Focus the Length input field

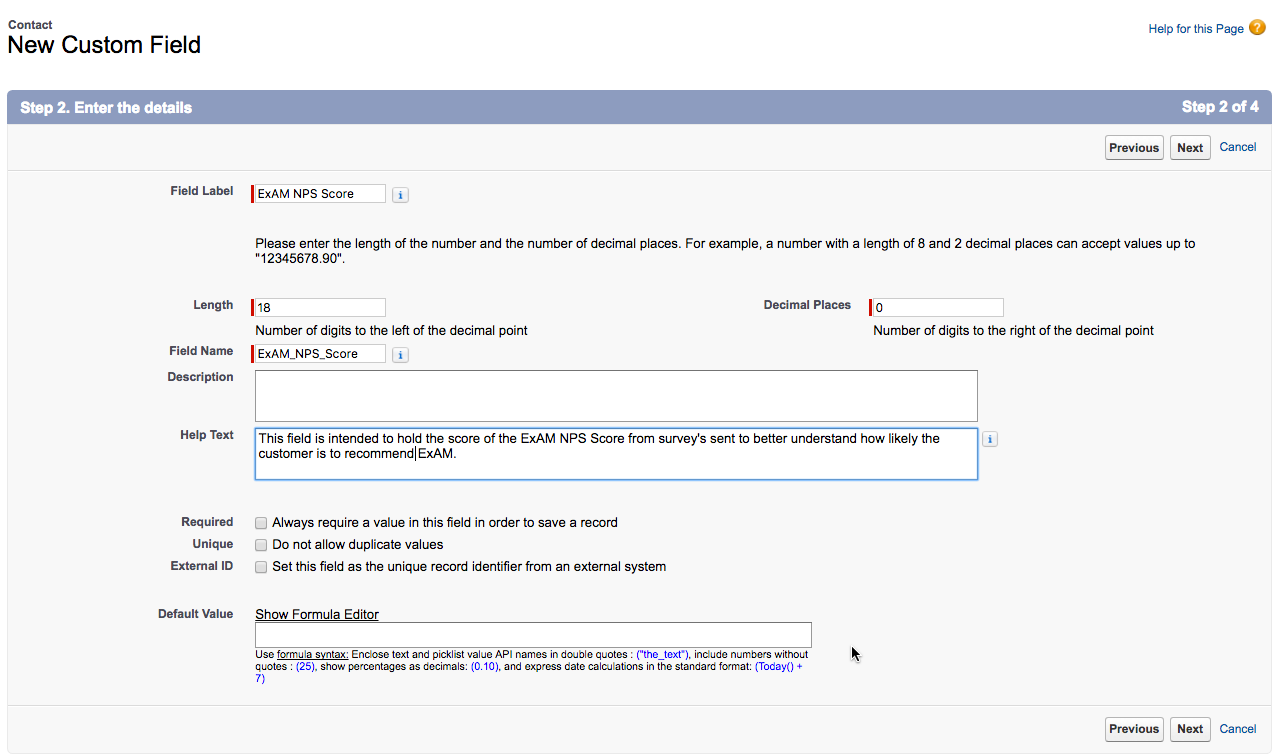tap(320, 308)
